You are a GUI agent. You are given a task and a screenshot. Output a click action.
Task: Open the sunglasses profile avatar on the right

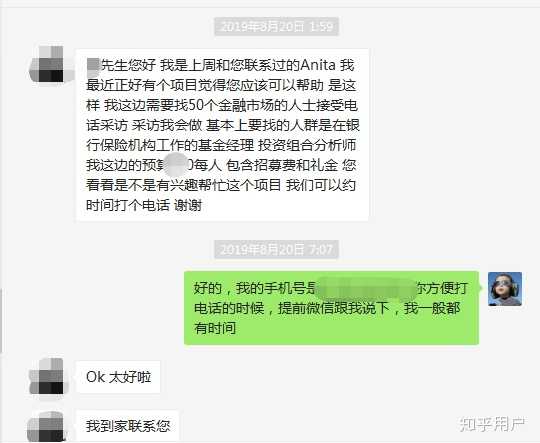tap(505, 289)
